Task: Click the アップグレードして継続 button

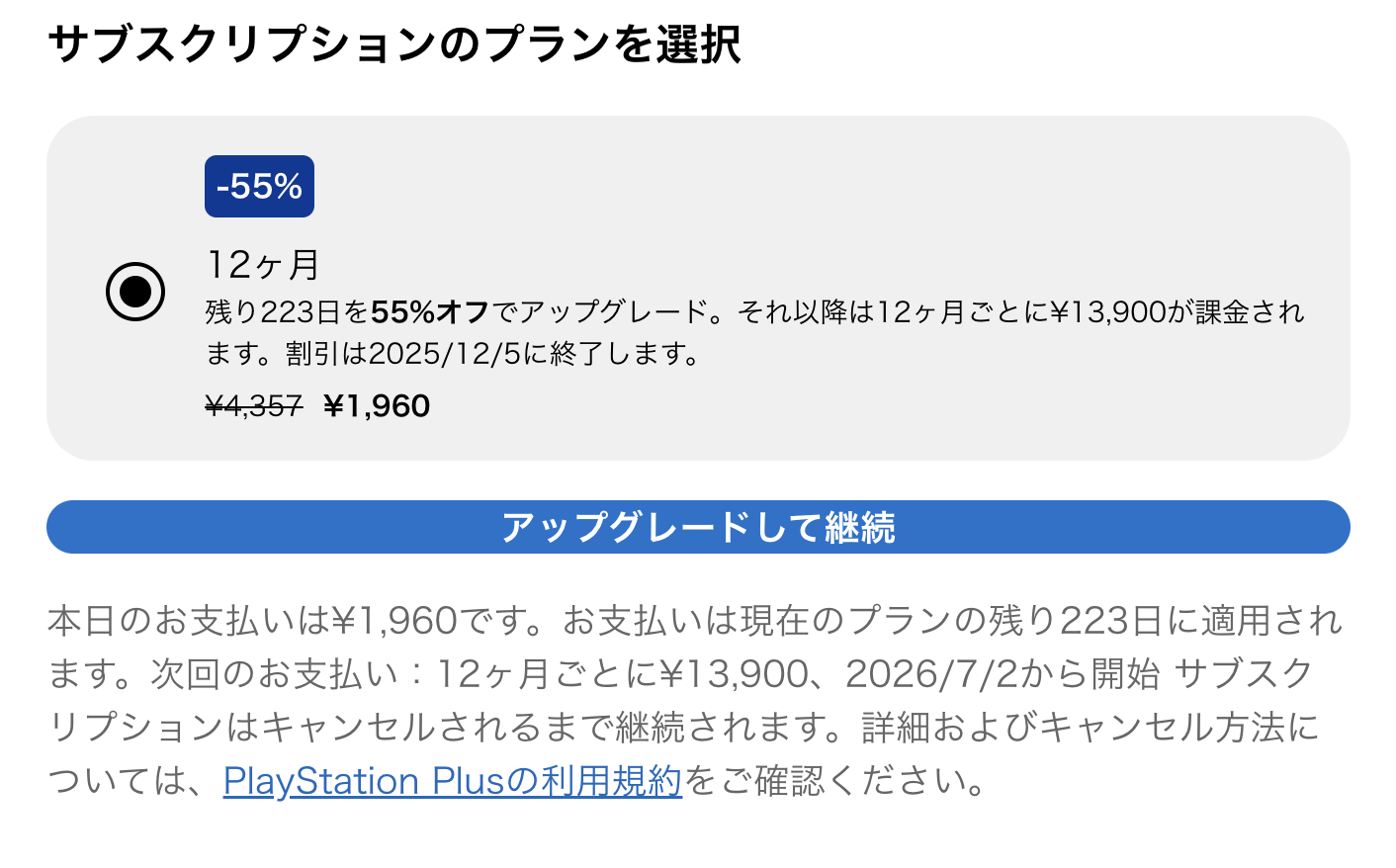Action: [x=698, y=527]
